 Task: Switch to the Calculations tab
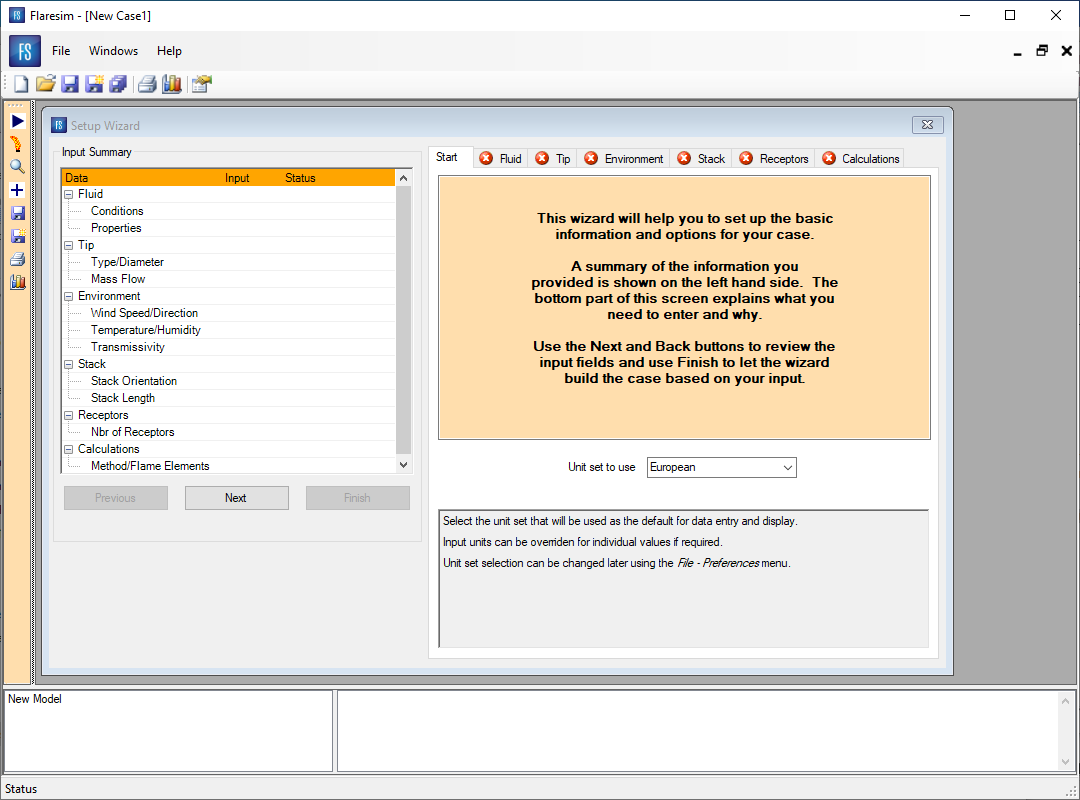(861, 158)
